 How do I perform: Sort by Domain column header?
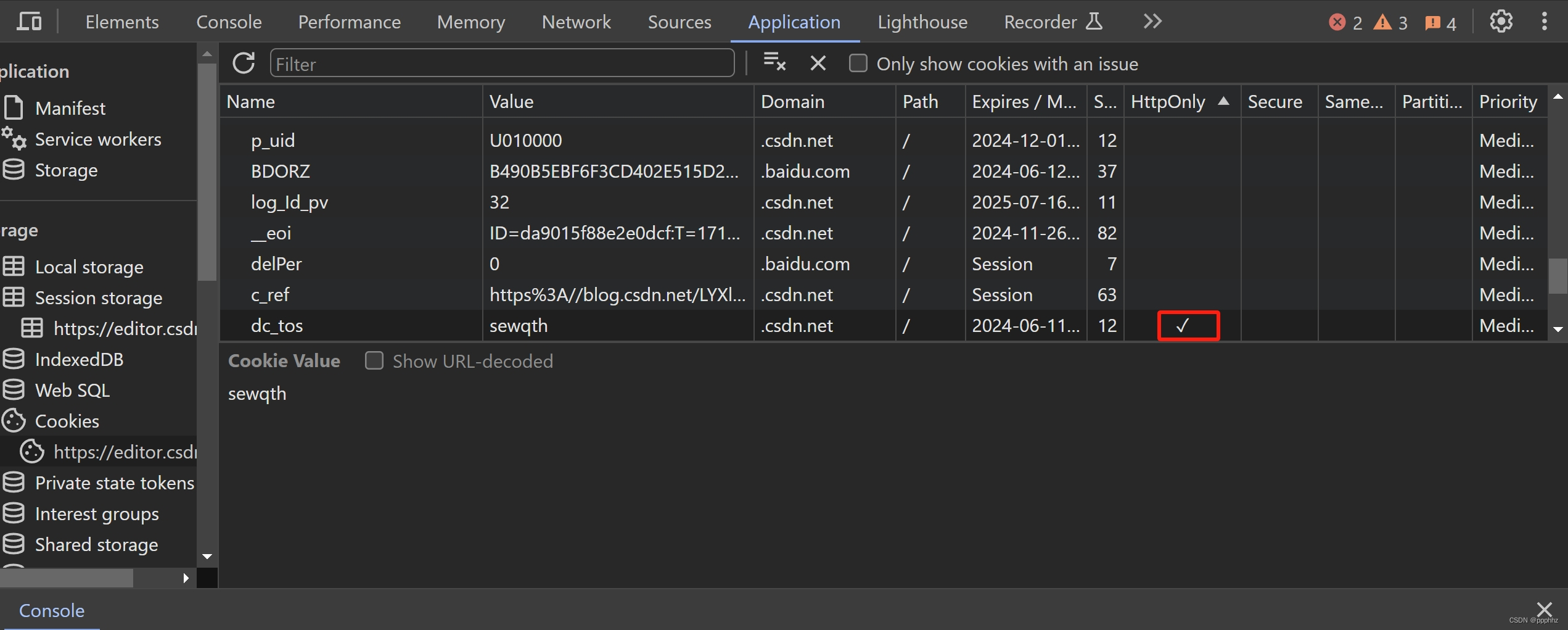pos(824,102)
